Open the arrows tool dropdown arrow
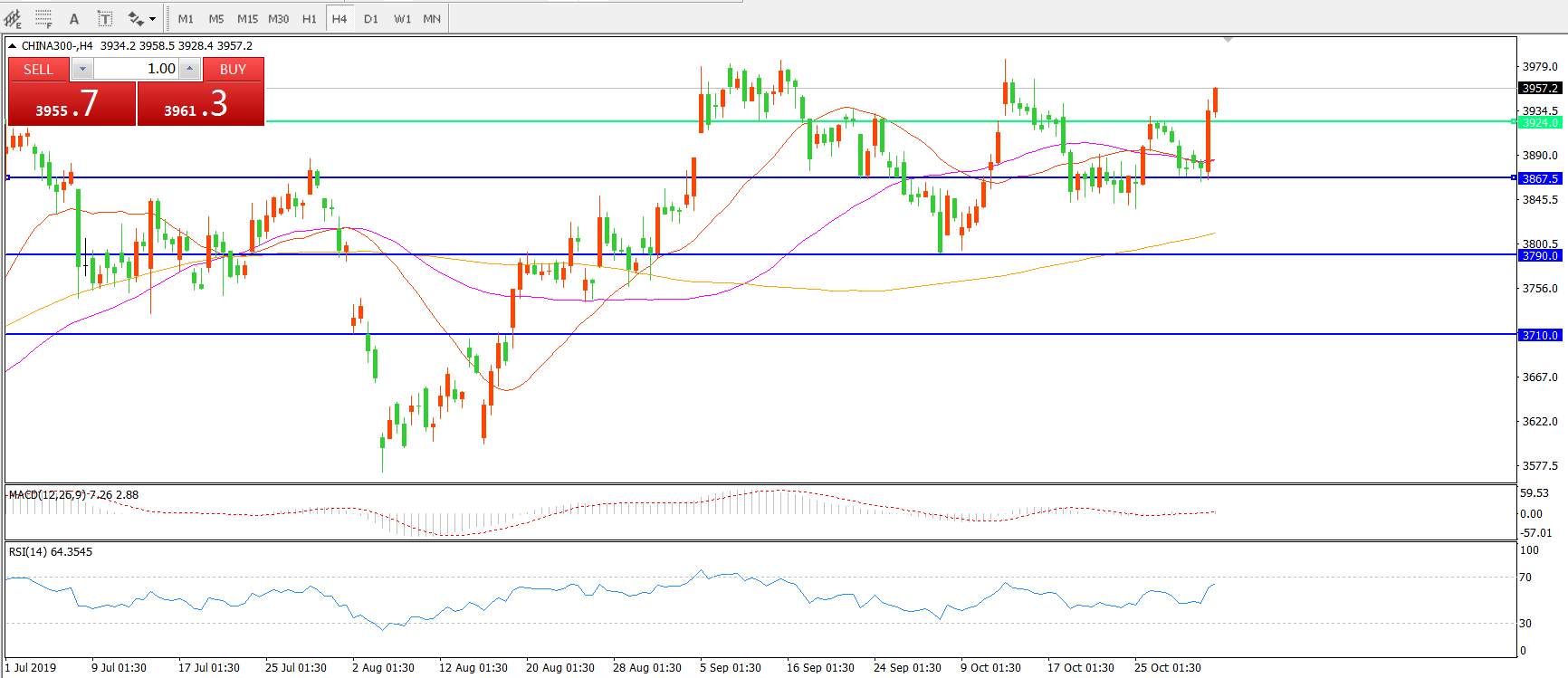This screenshot has width=1568, height=678. pyautogui.click(x=152, y=18)
